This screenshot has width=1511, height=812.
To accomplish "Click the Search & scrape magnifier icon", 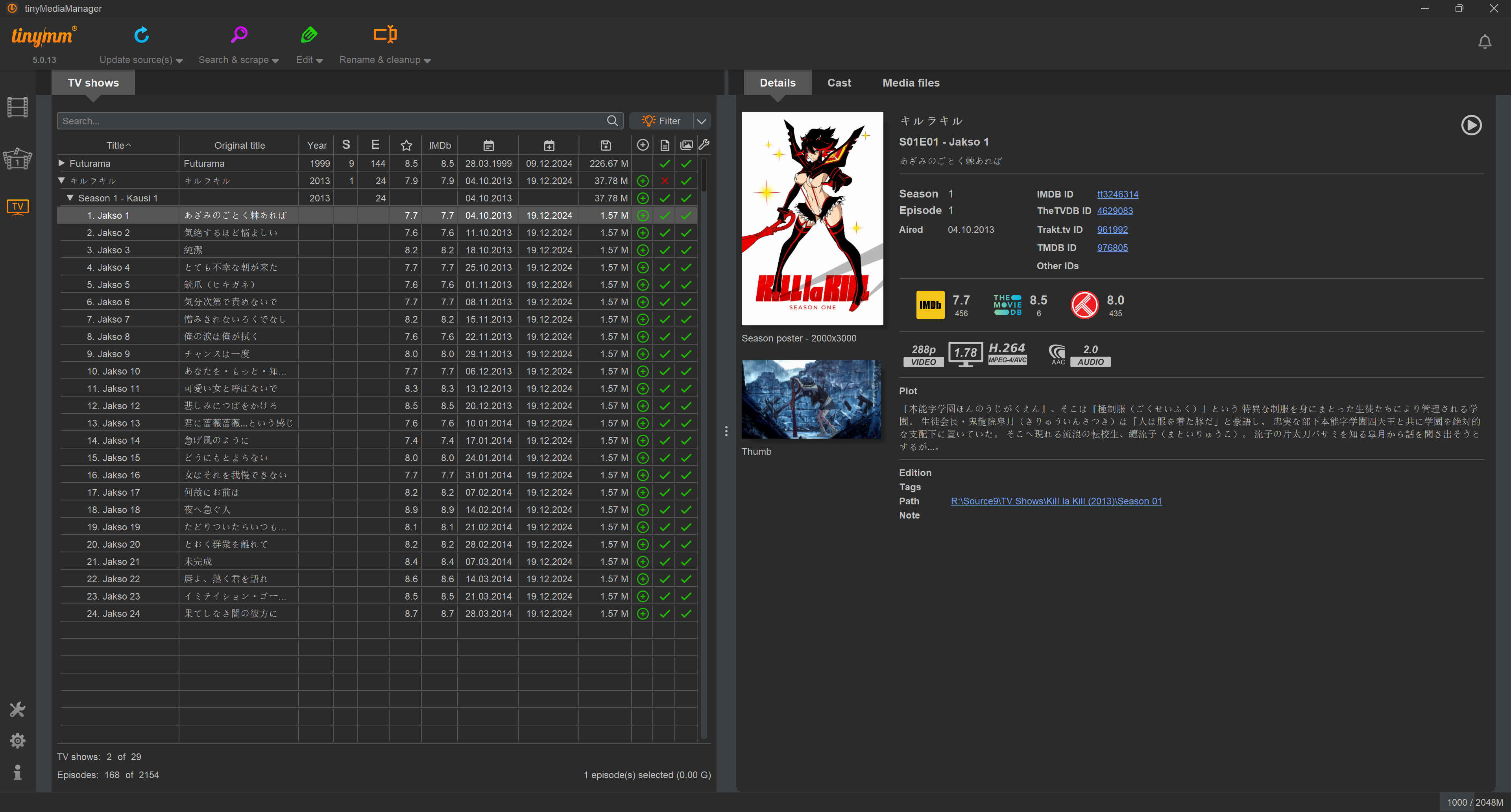I will pyautogui.click(x=239, y=35).
